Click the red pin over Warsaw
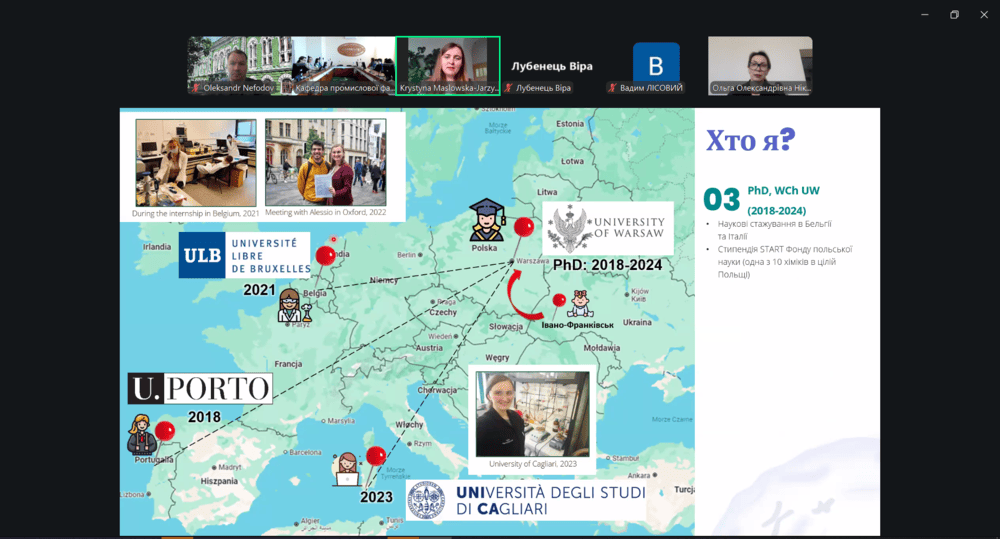Viewport: 1000px width, 539px height. click(524, 227)
